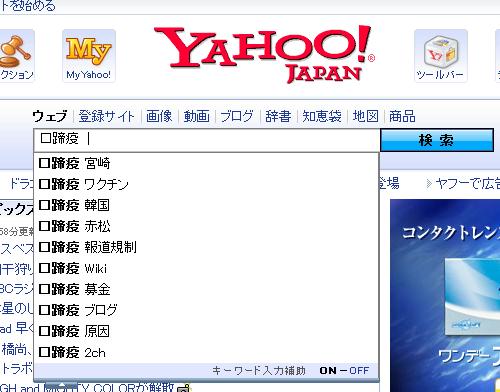The height and width of the screenshot is (392, 500).
Task: Open the contact lens advertisement banner
Action: tap(445, 295)
